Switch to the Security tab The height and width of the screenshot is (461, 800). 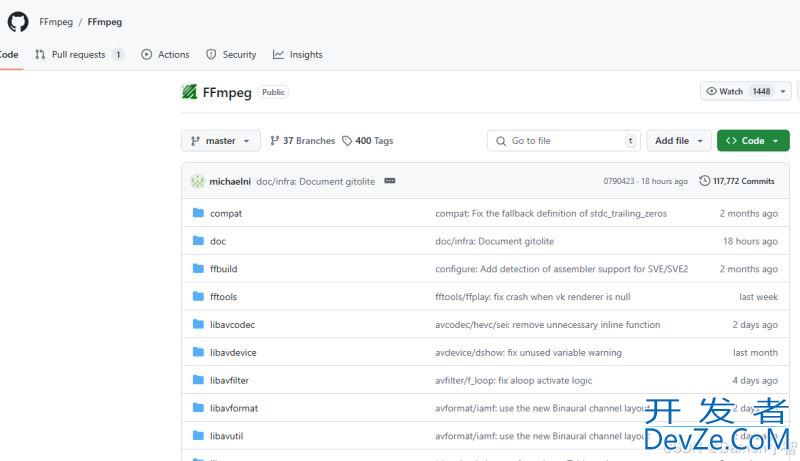[231, 55]
